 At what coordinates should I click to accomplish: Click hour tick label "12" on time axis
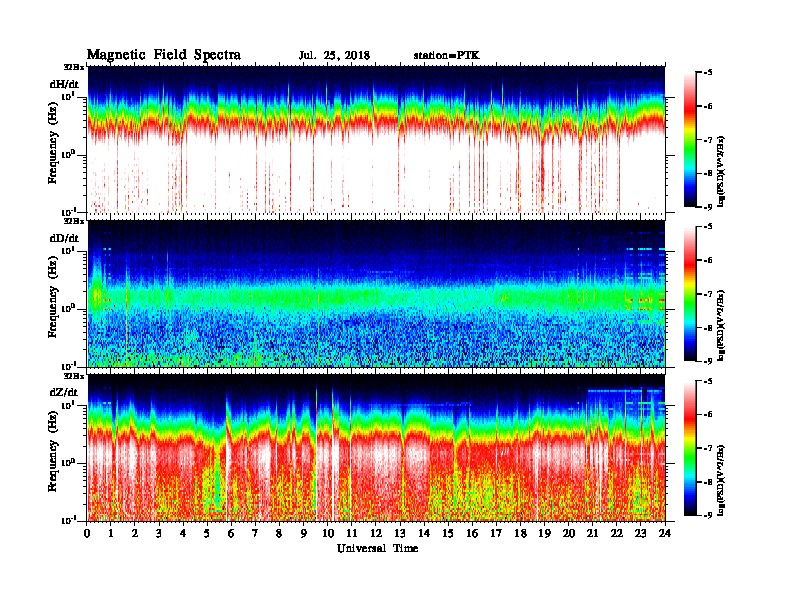click(376, 533)
